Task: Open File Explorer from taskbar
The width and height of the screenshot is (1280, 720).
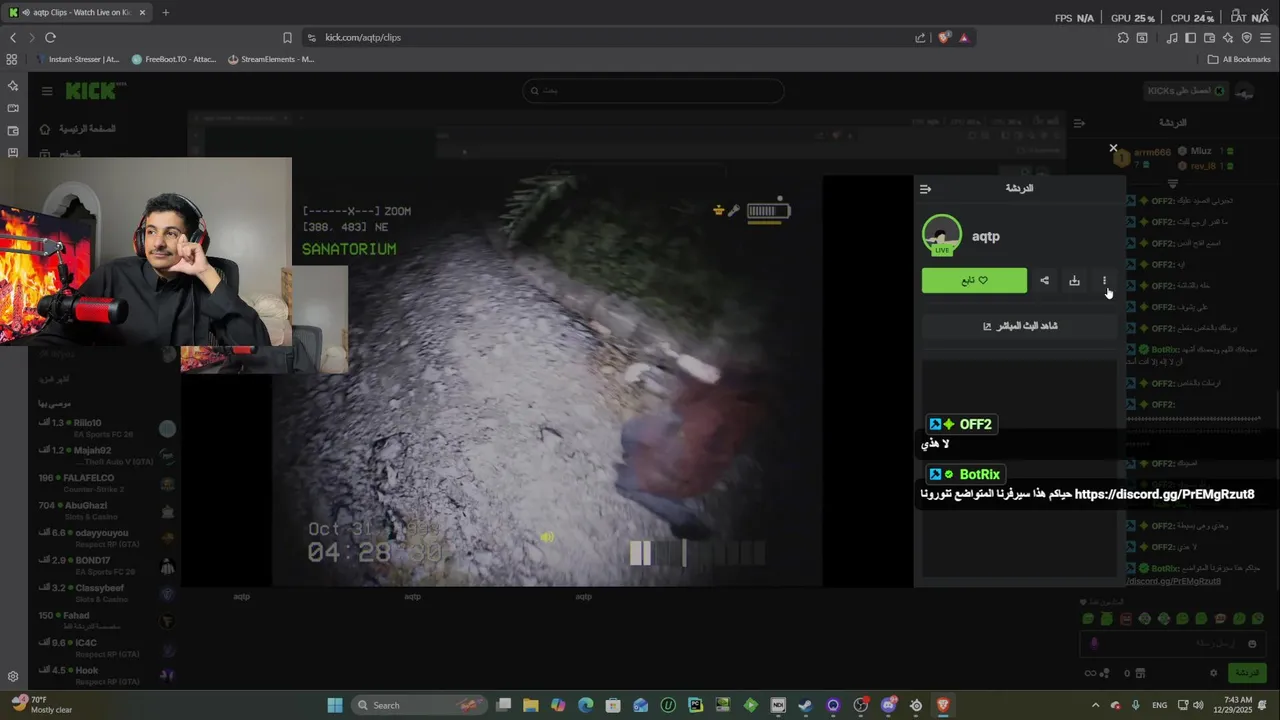Action: 531,705
